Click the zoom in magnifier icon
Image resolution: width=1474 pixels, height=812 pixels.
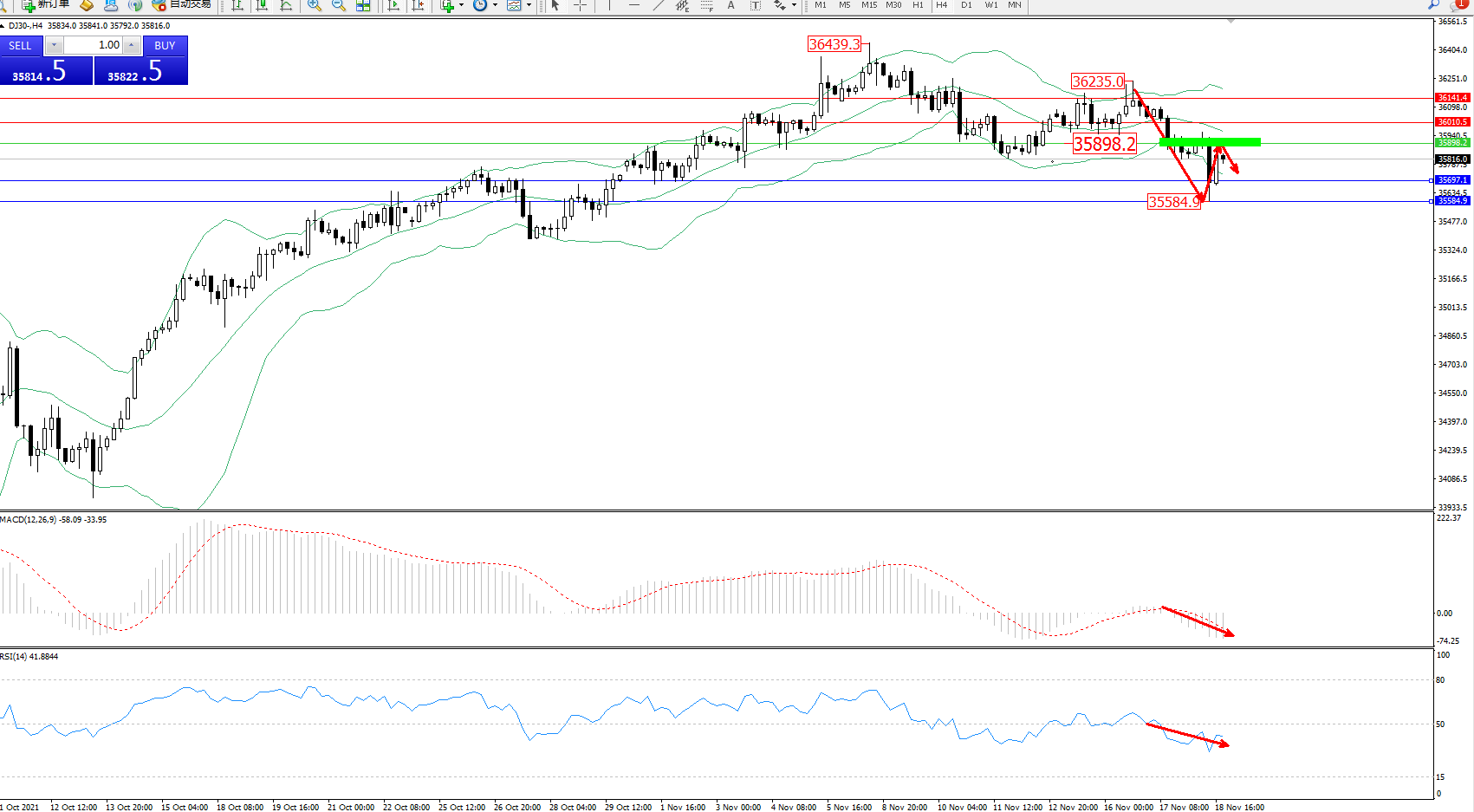pyautogui.click(x=314, y=5)
